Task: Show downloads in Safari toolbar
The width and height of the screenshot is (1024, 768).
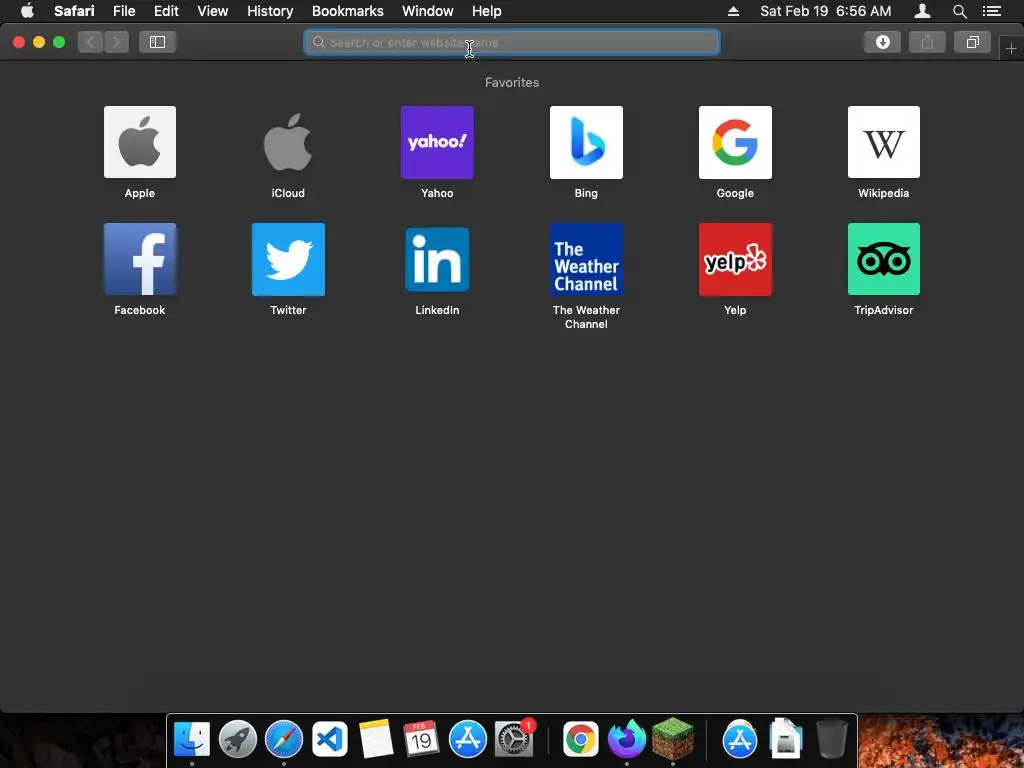Action: pyautogui.click(x=882, y=42)
